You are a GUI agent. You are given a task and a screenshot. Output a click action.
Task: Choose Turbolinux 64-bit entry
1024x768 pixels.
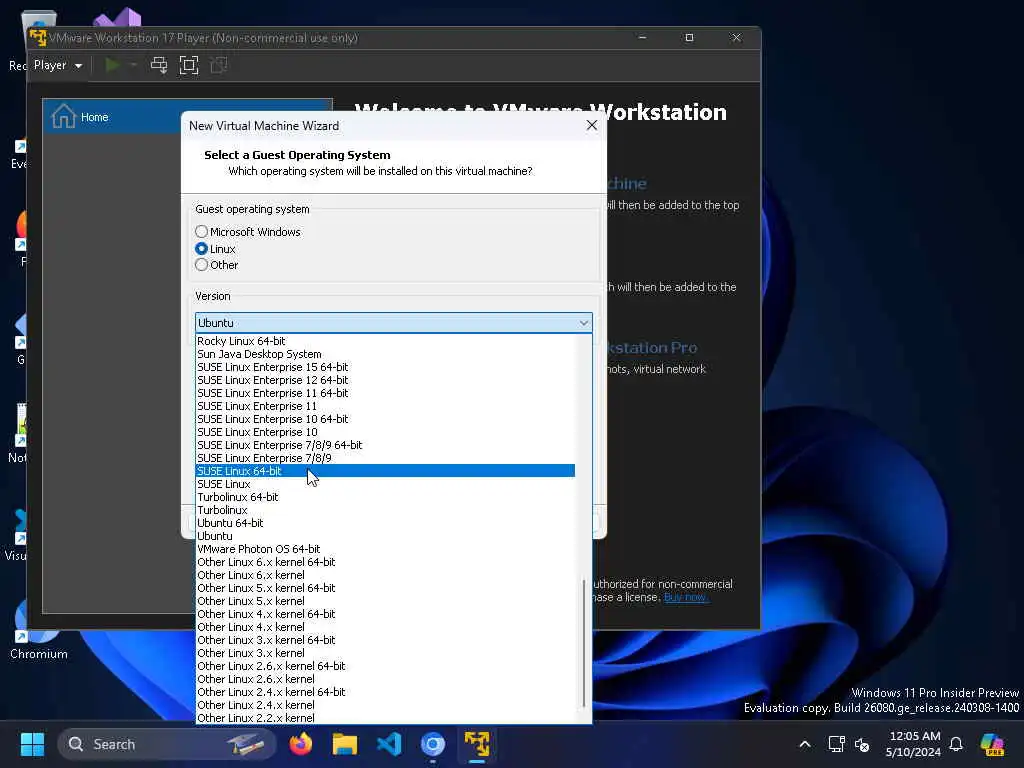385,497
